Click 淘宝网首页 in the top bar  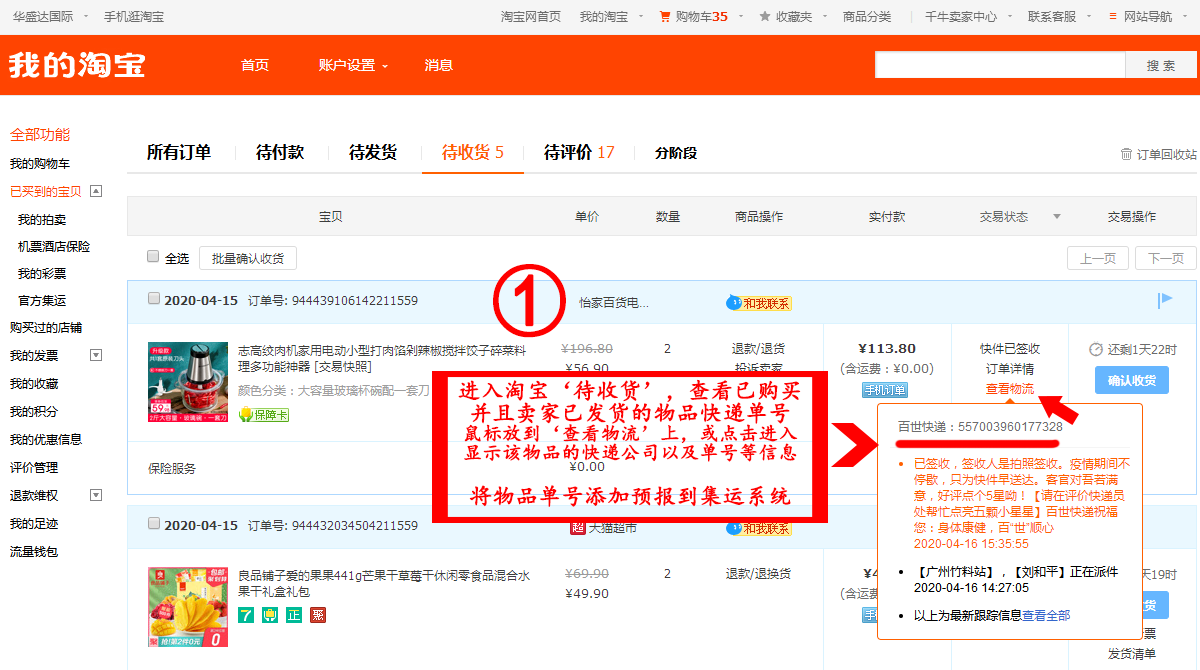(x=531, y=16)
